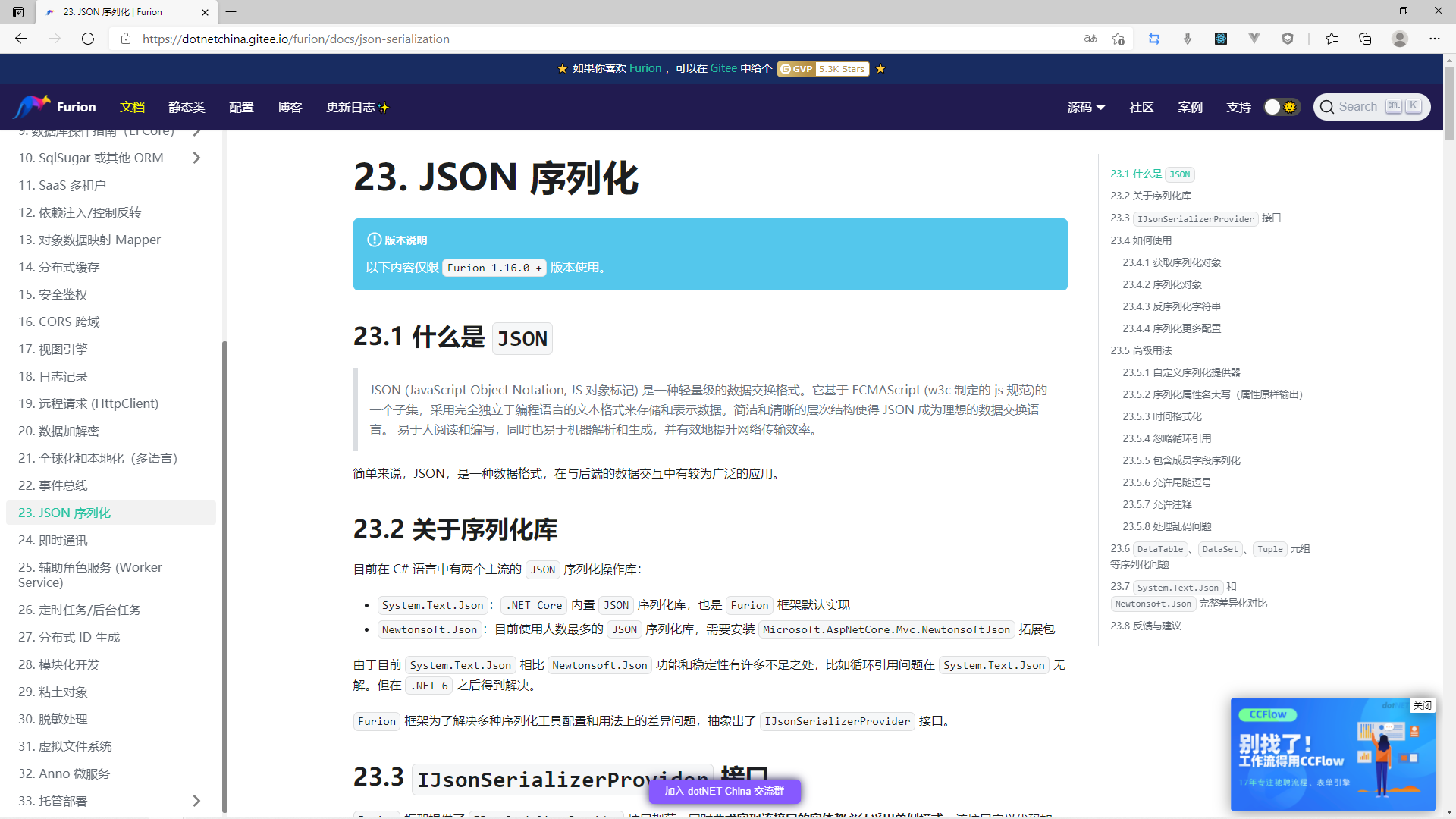Viewport: 1456px width, 819px height.
Task: Open 案例 nav item
Action: point(1190,107)
